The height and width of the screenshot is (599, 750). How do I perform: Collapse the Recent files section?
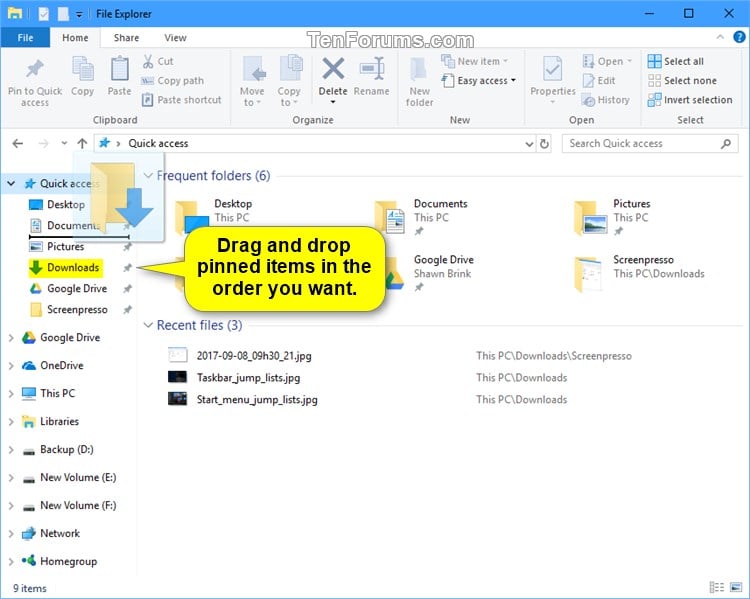[x=148, y=325]
